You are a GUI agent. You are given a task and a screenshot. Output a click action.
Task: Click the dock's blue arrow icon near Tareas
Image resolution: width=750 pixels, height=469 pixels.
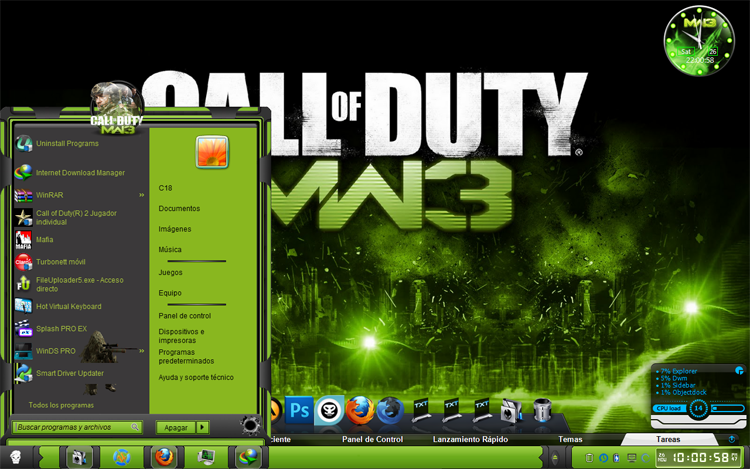732,439
